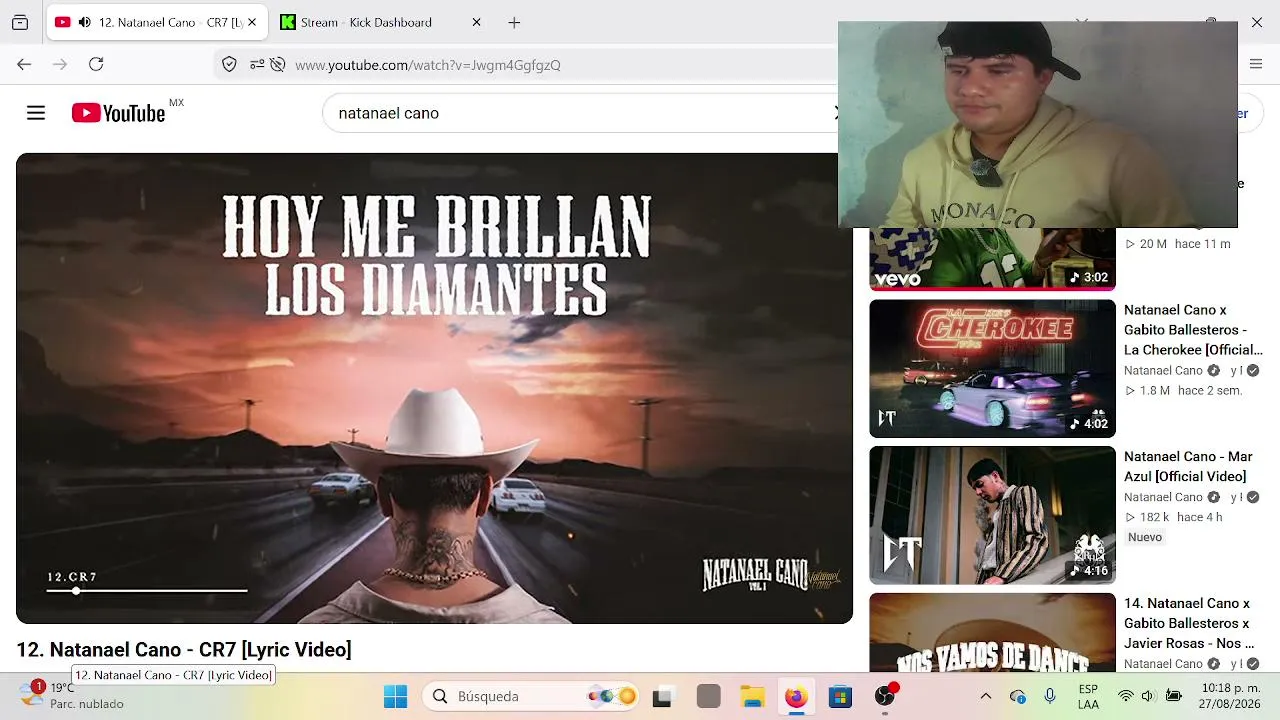Image resolution: width=1280 pixels, height=720 pixels.
Task: Change the ESP LAA keyboard language
Action: (x=1088, y=696)
